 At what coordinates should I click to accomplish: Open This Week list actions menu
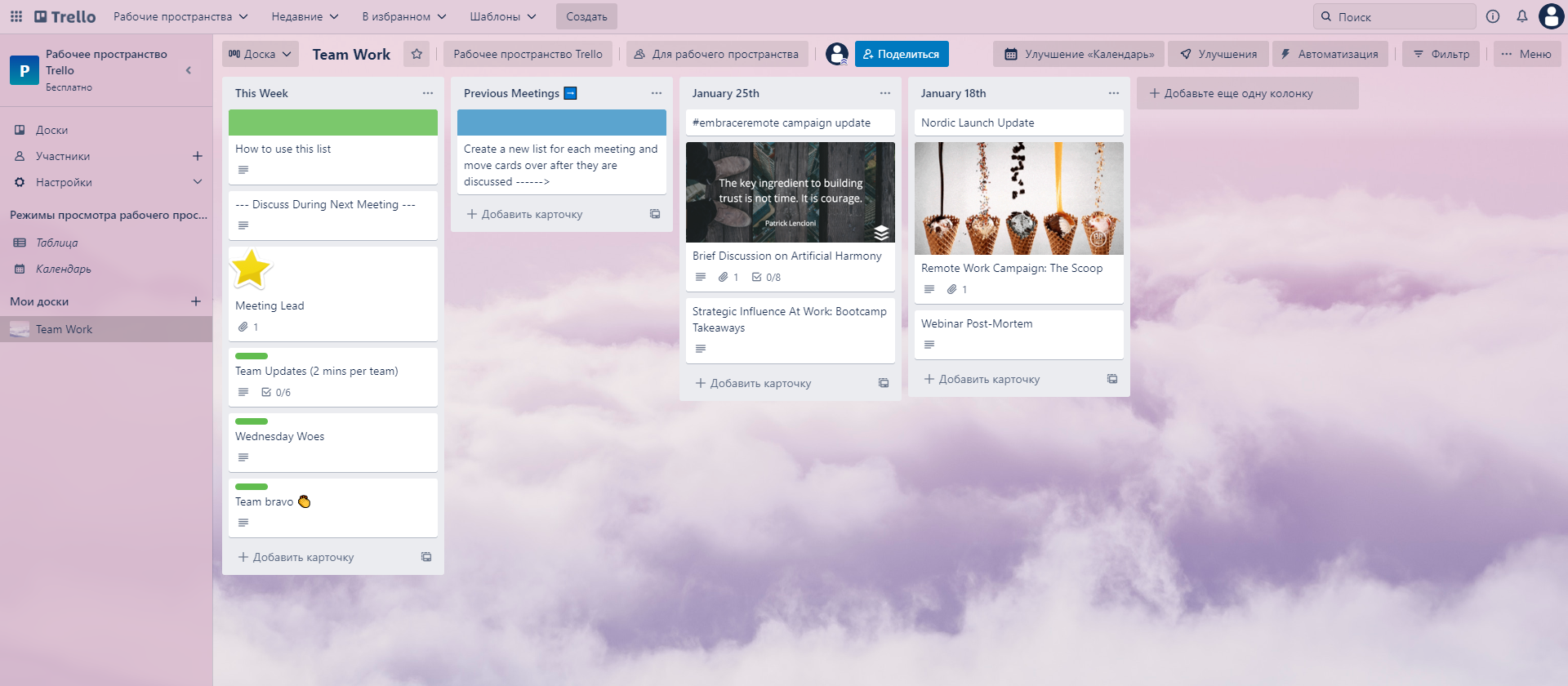pyautogui.click(x=427, y=93)
